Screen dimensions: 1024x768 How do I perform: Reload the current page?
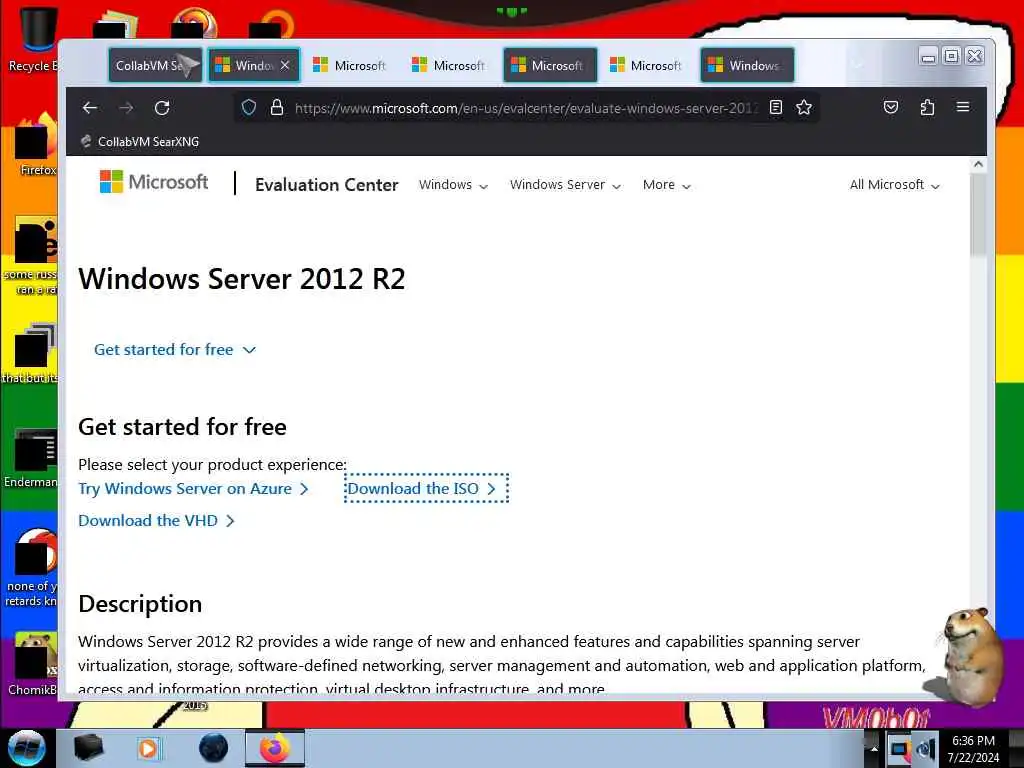[x=162, y=108]
